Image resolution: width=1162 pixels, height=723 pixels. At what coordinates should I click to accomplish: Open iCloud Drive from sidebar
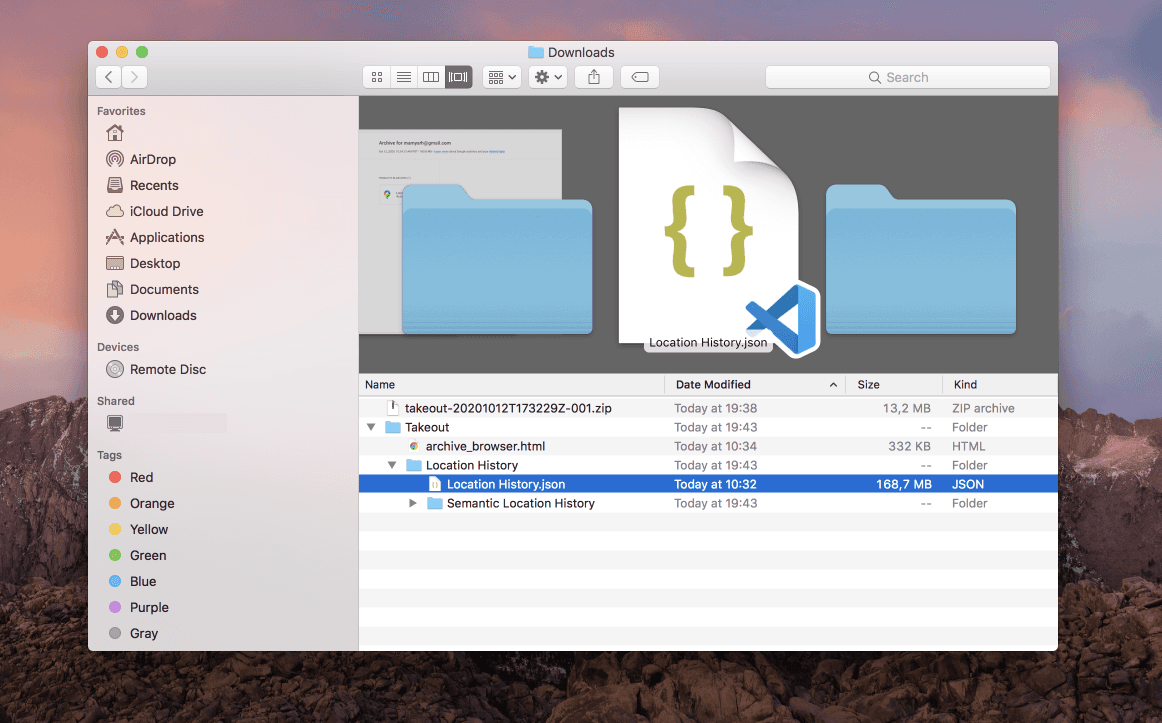coord(166,211)
